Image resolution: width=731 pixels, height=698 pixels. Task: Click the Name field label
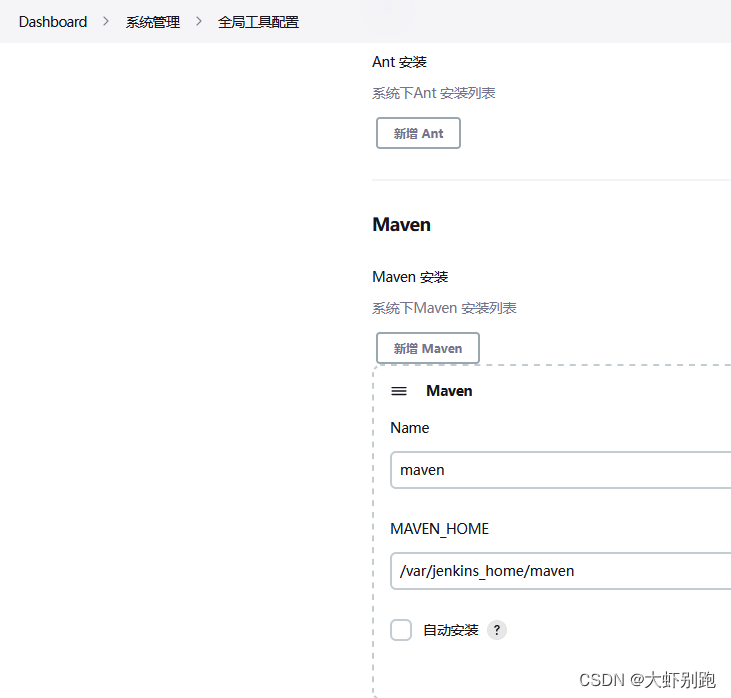click(409, 428)
